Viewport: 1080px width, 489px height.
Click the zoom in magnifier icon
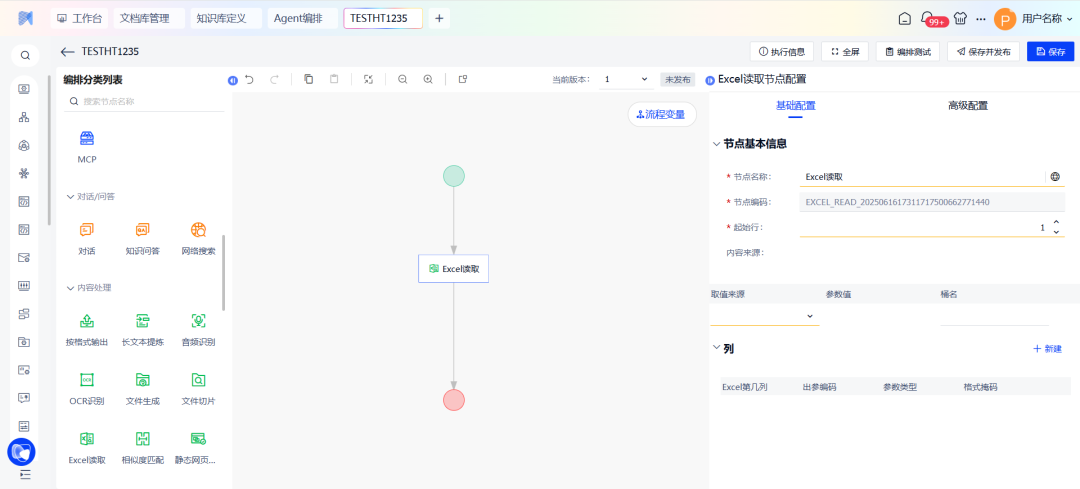click(428, 79)
